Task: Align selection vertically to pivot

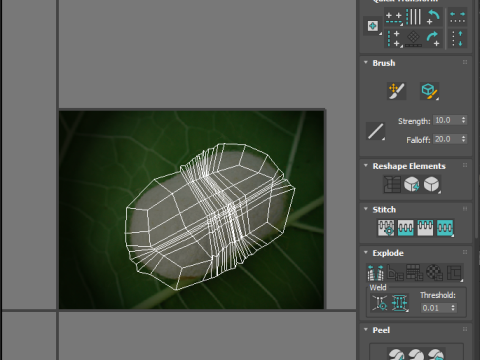Action: pos(394,39)
